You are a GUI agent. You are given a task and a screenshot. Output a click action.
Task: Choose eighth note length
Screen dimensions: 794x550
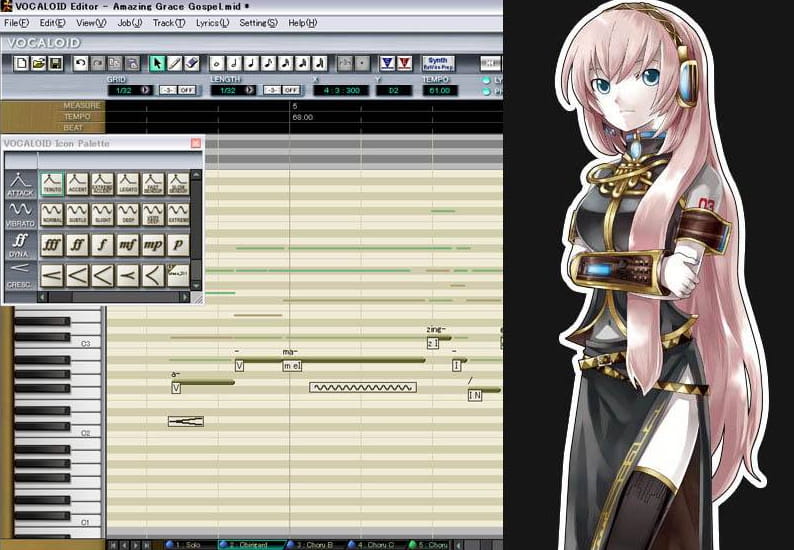click(x=268, y=63)
